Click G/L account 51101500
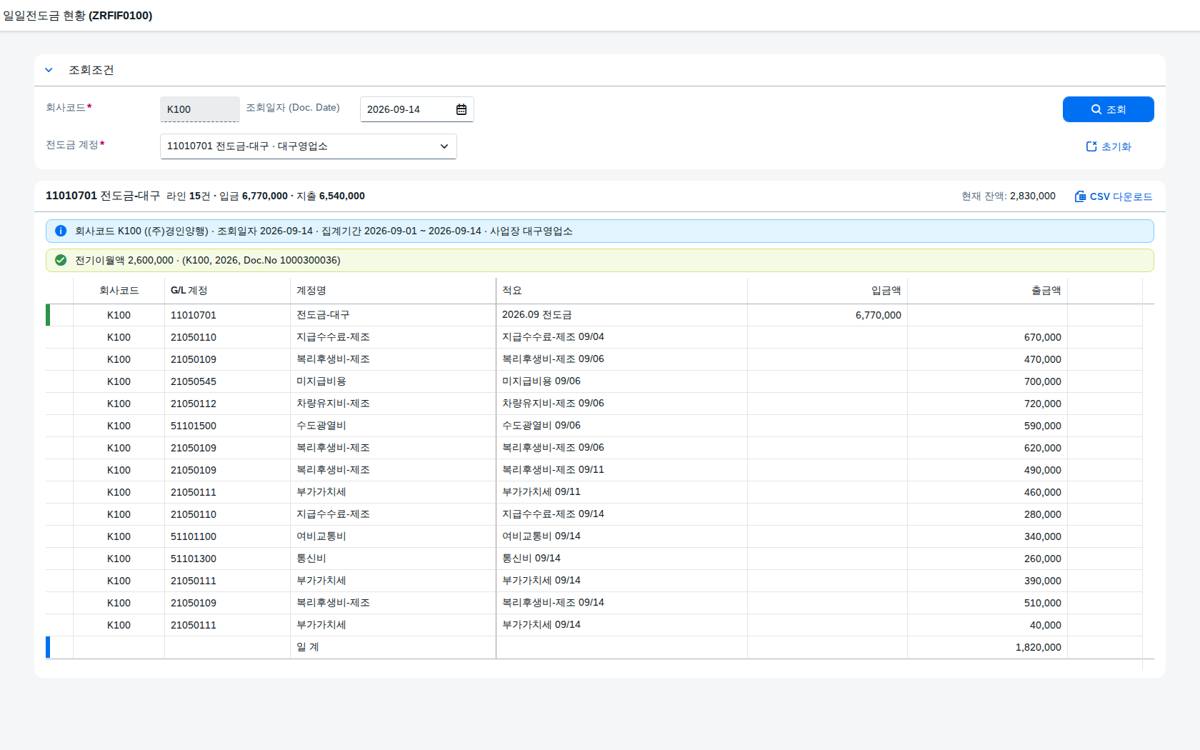This screenshot has height=750, width=1200. pos(227,425)
